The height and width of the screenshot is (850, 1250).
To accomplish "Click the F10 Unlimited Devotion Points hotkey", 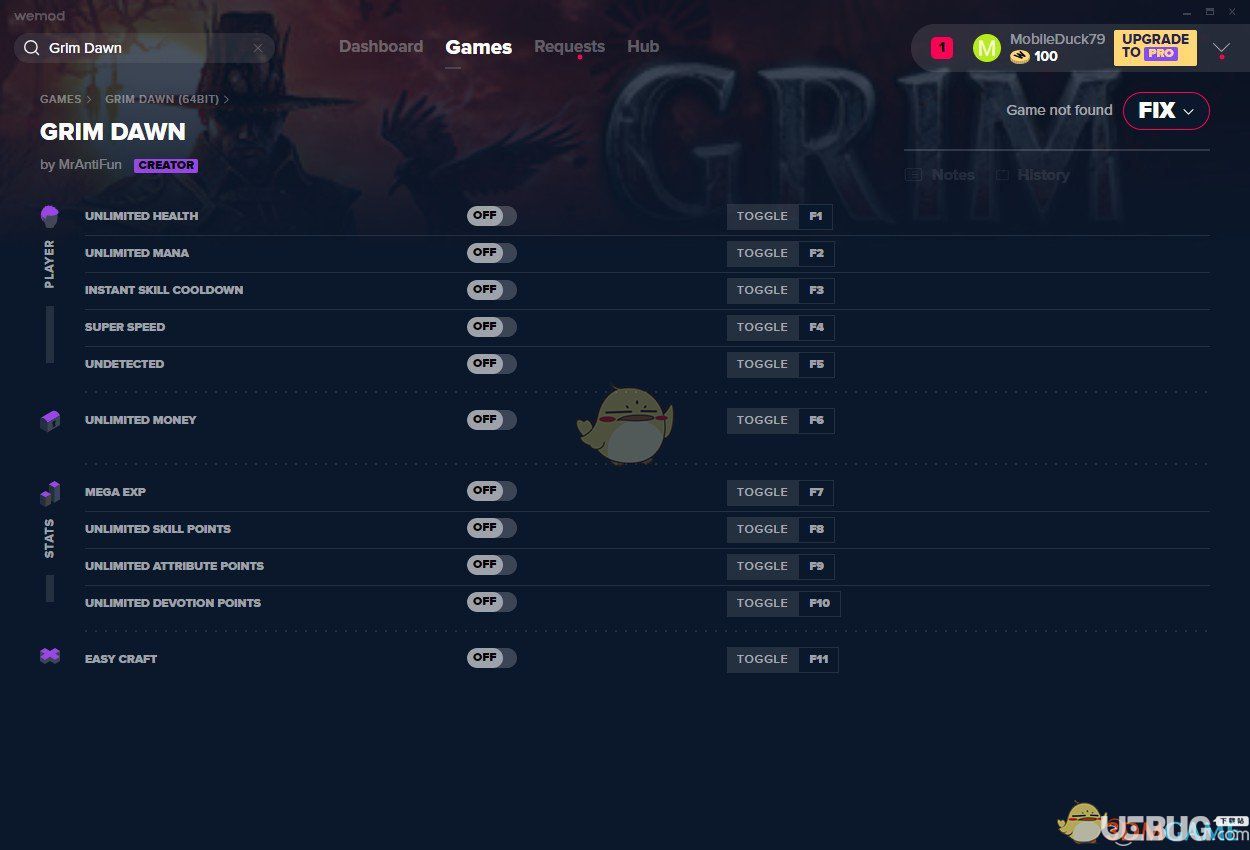I will click(820, 604).
